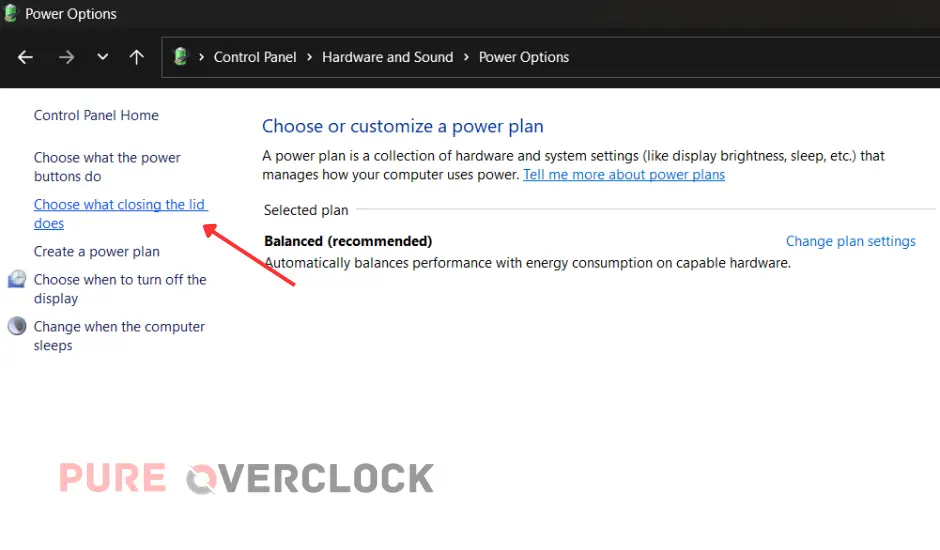Open Control Panel Home
The image size is (940, 550).
tap(96, 115)
